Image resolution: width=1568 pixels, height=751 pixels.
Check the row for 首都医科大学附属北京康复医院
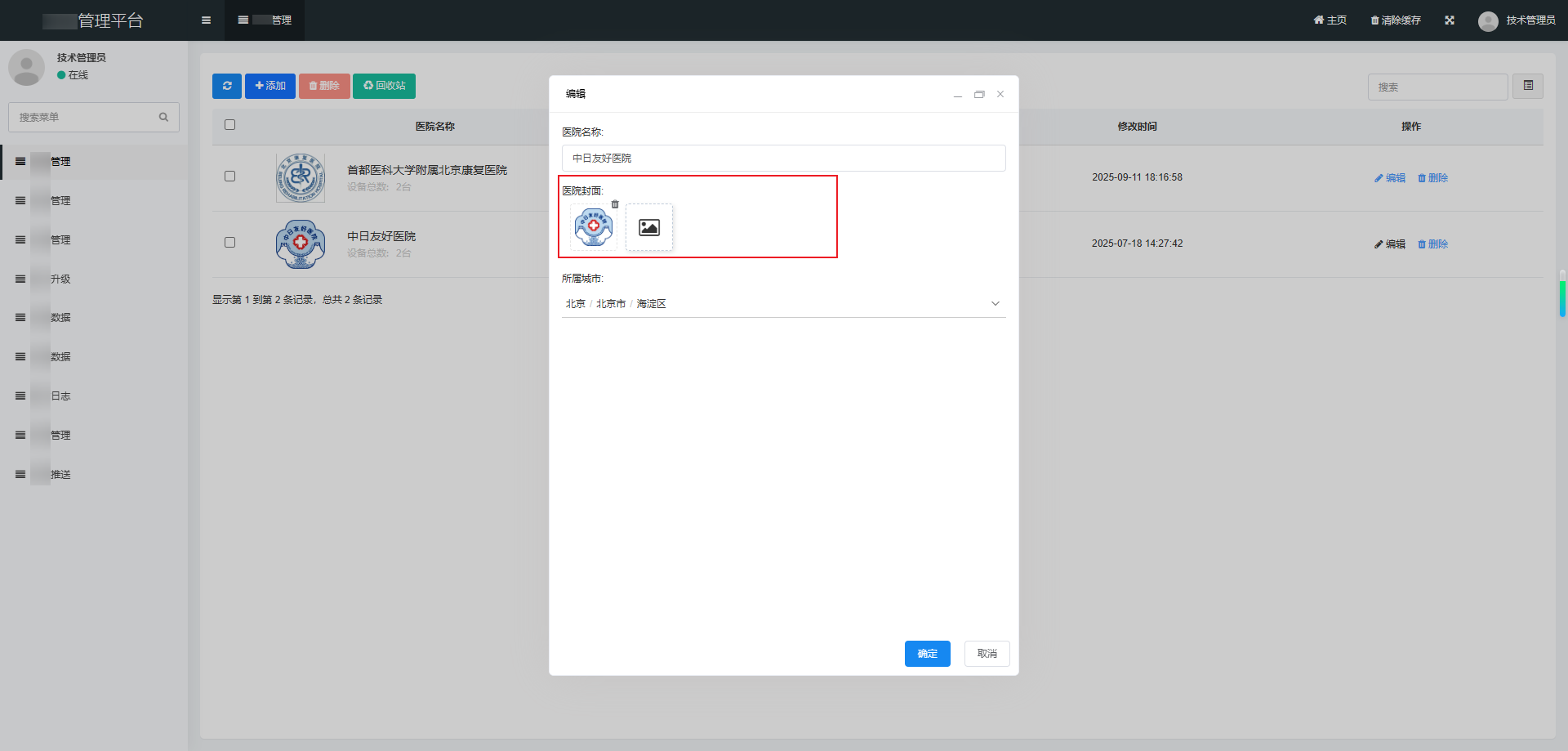pyautogui.click(x=230, y=177)
